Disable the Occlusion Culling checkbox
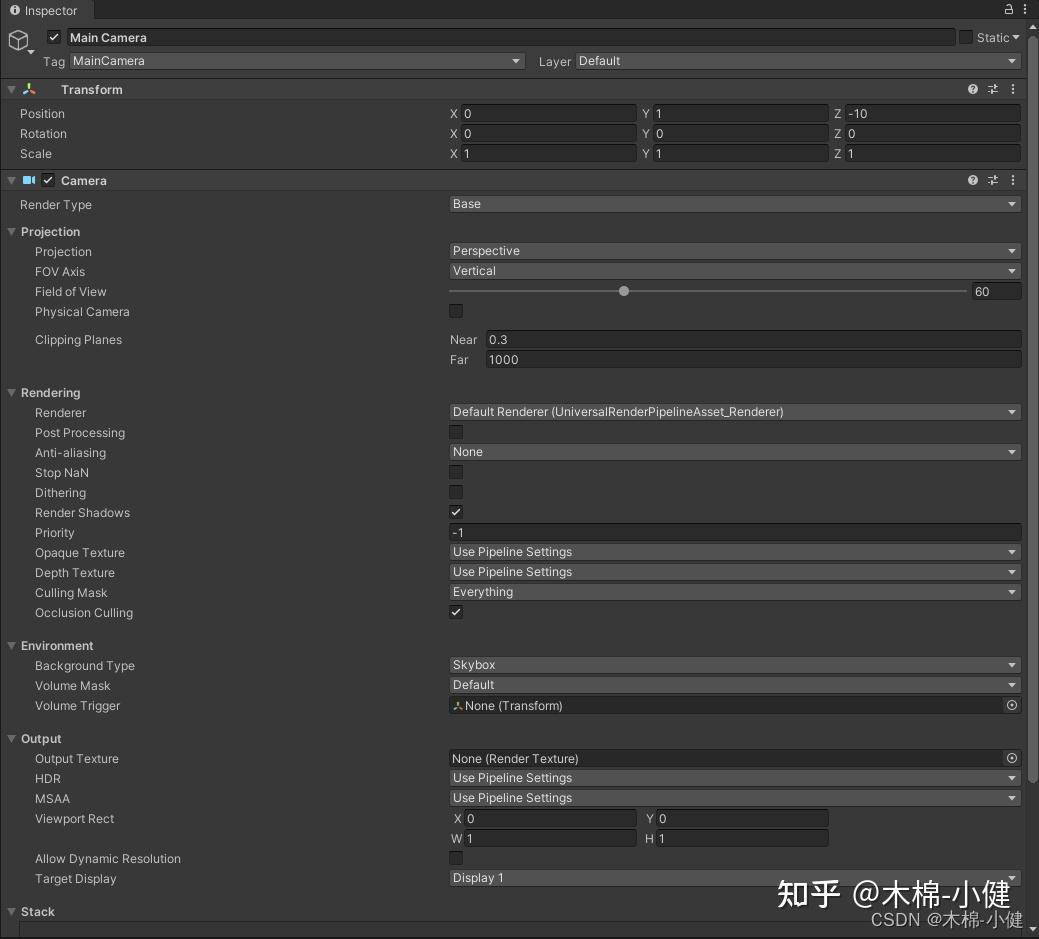 [x=456, y=612]
